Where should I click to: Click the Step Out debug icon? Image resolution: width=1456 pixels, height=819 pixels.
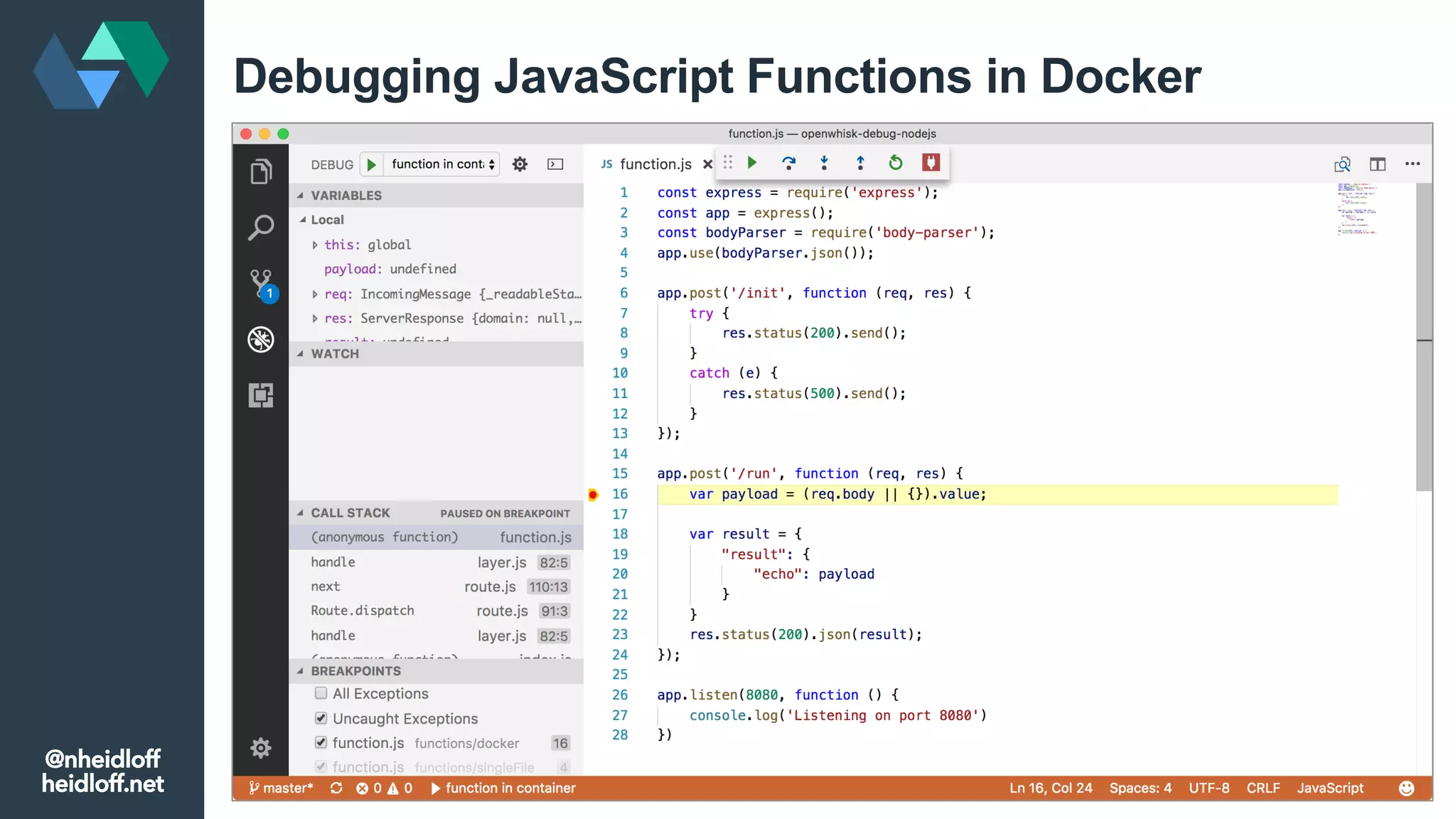click(x=860, y=163)
